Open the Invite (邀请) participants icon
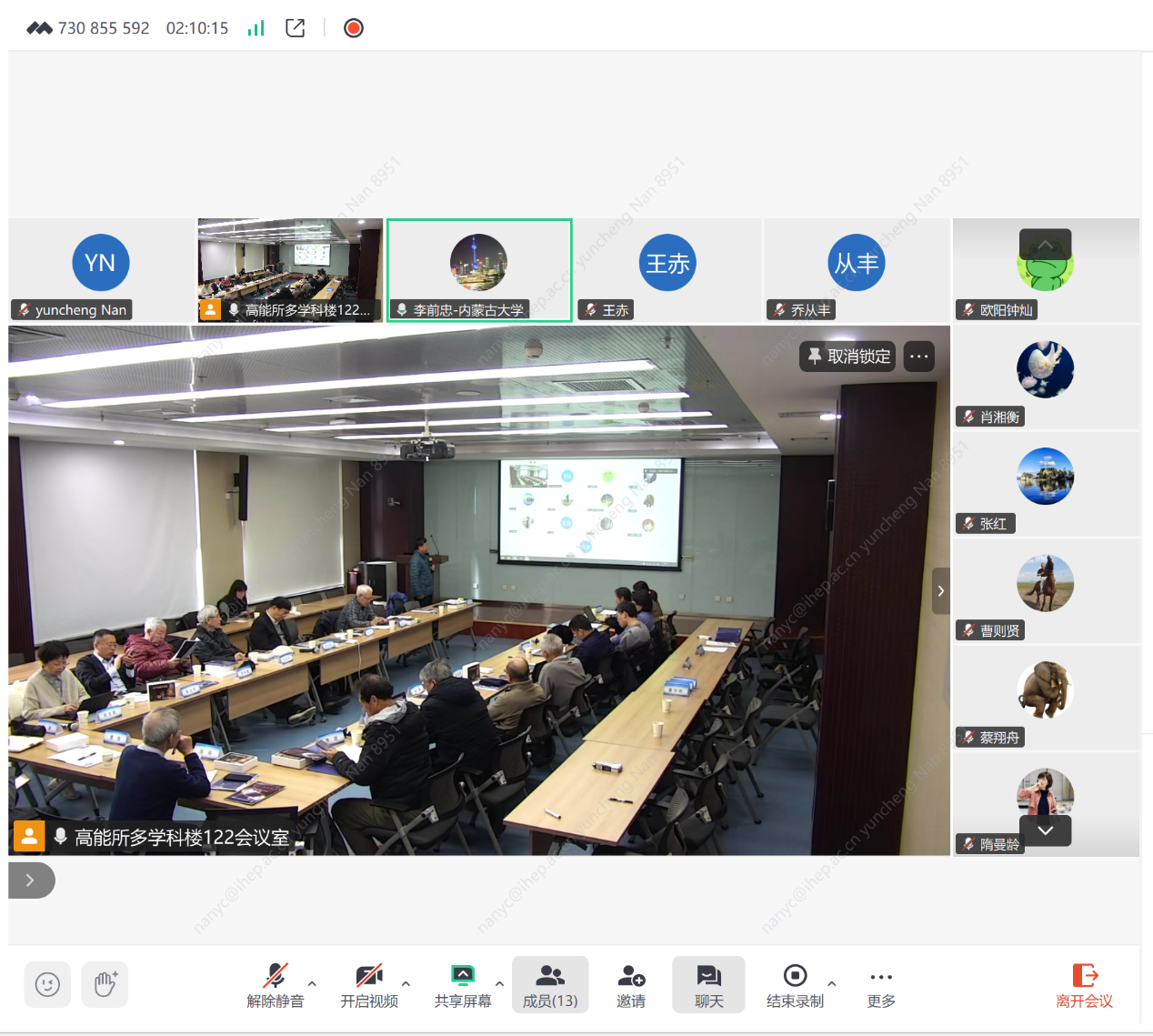Screen dimensions: 1153x1036 pyautogui.click(x=631, y=986)
